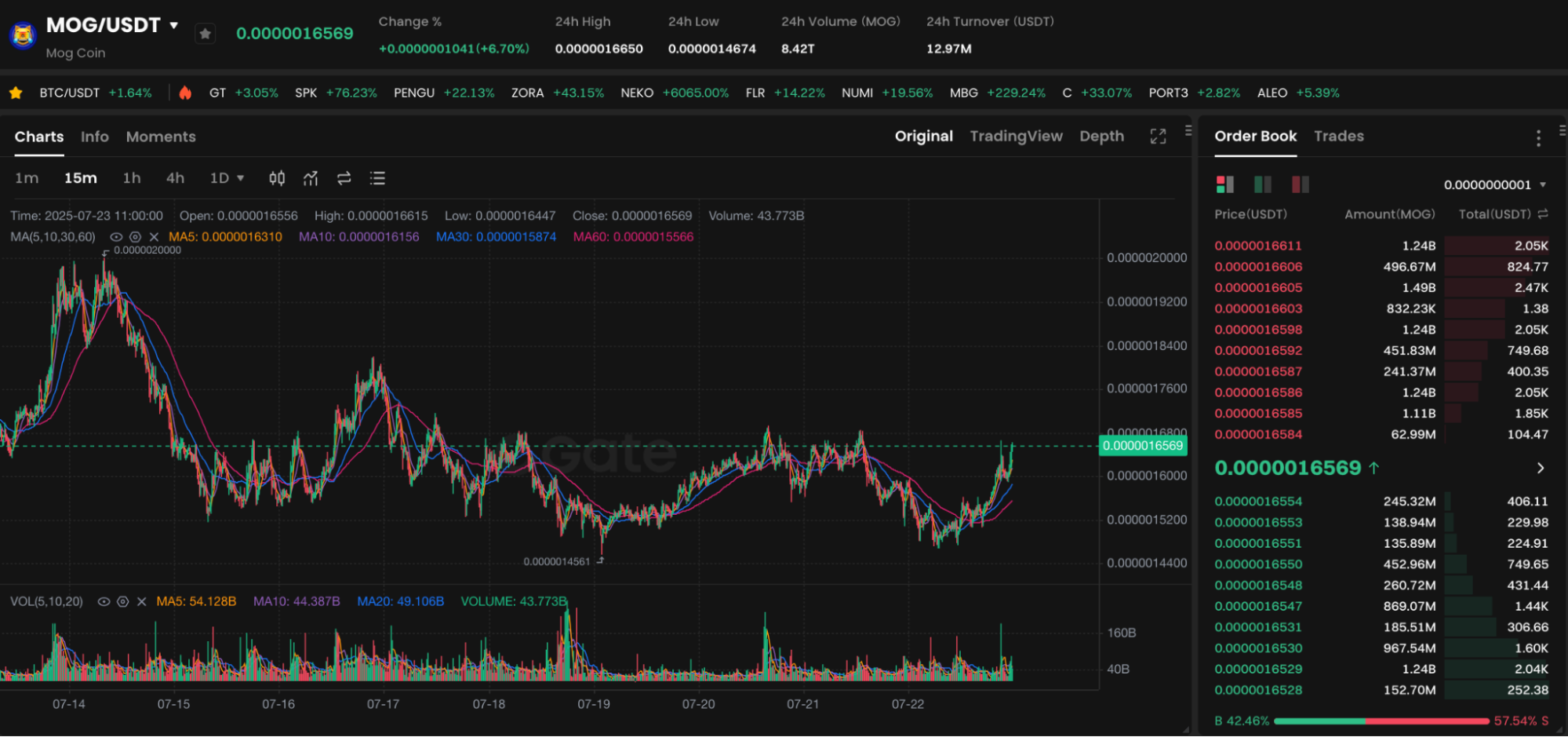Open the MOG/USDT pair selector dropdown
The height and width of the screenshot is (737, 1568).
pos(174,25)
